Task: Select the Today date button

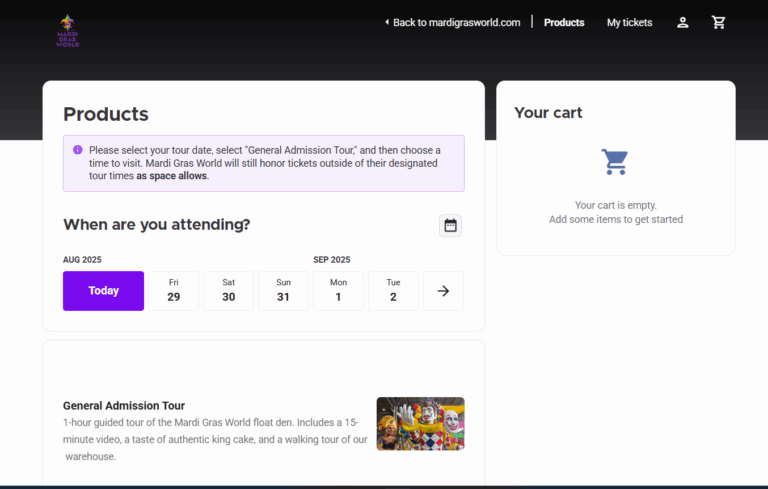Action: (103, 291)
